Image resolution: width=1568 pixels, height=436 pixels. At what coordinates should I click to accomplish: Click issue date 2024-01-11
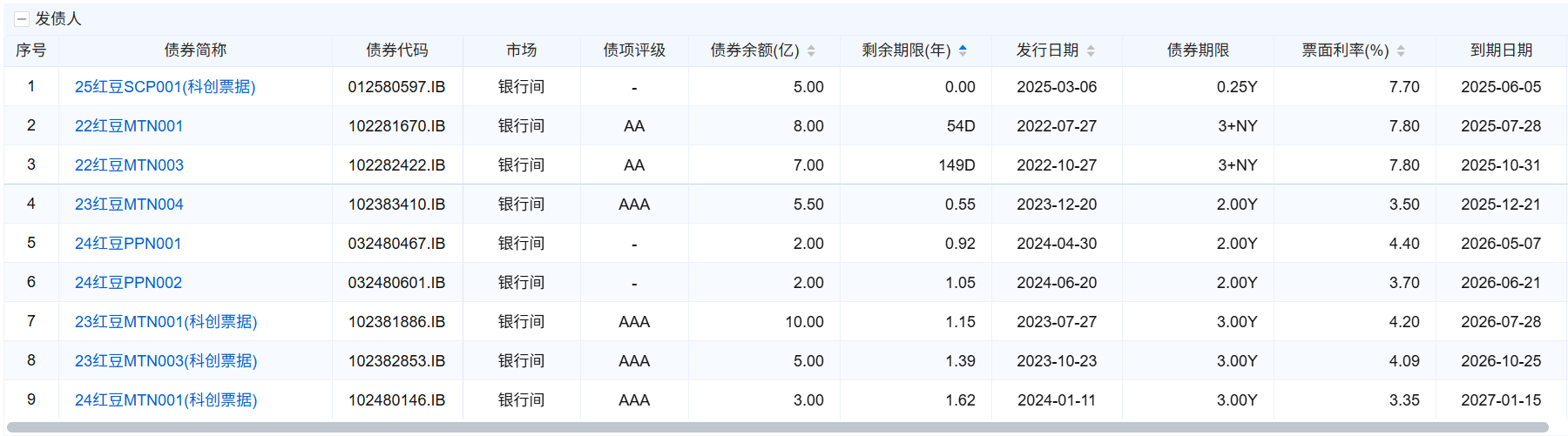[x=1057, y=400]
